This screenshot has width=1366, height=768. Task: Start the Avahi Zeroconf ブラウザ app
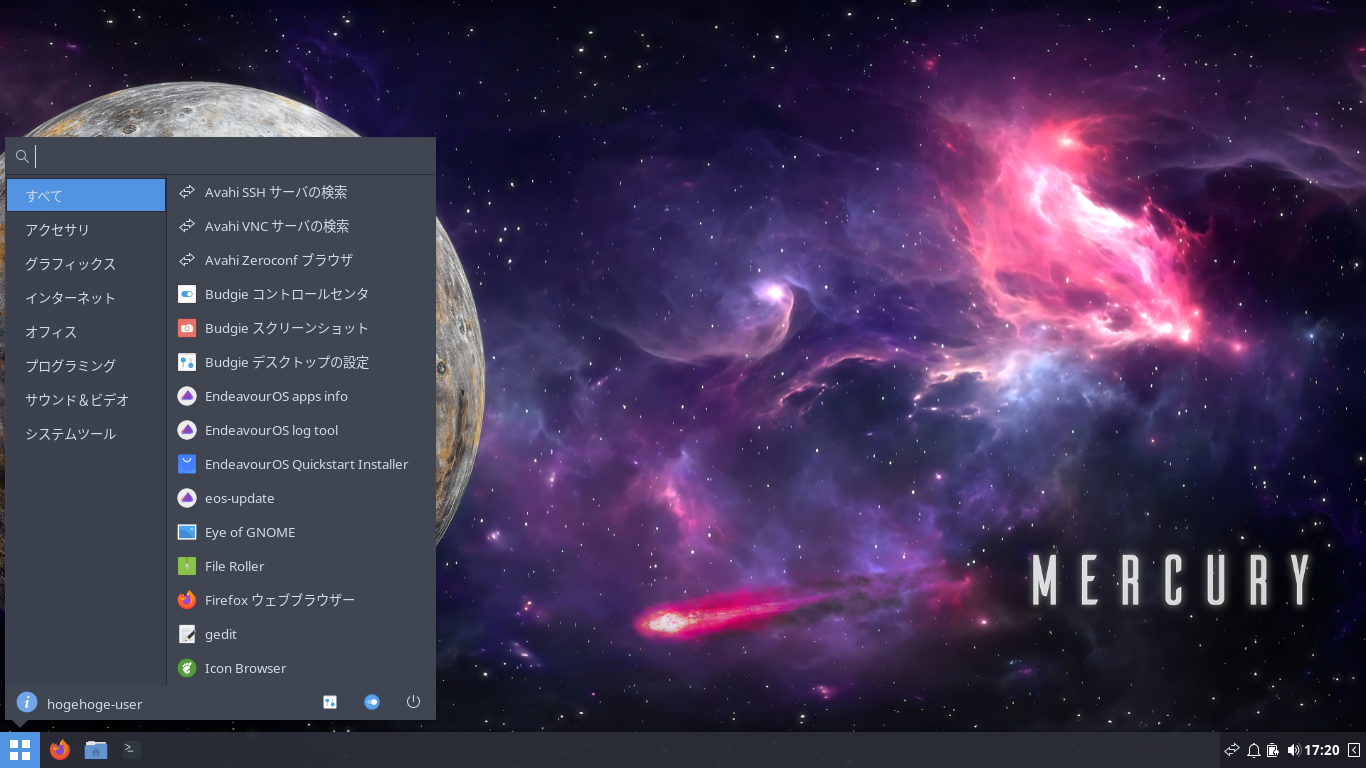tap(301, 260)
